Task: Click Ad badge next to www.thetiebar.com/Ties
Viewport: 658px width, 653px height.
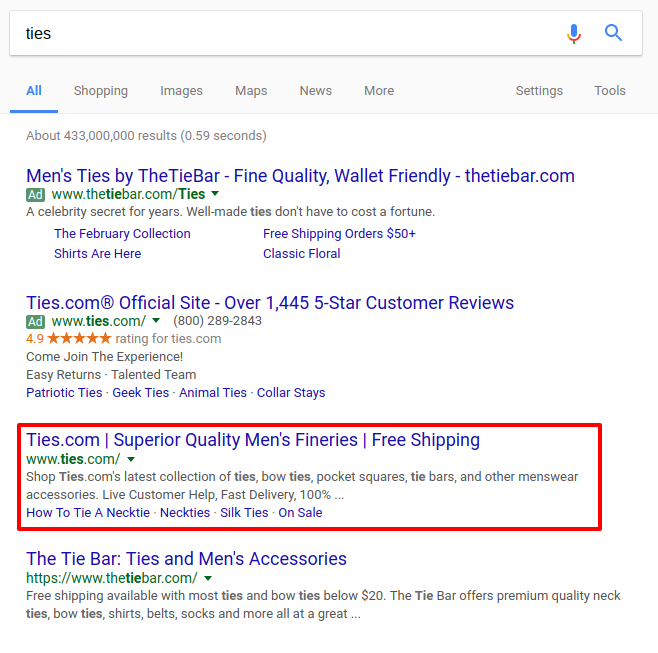Action: click(x=36, y=195)
